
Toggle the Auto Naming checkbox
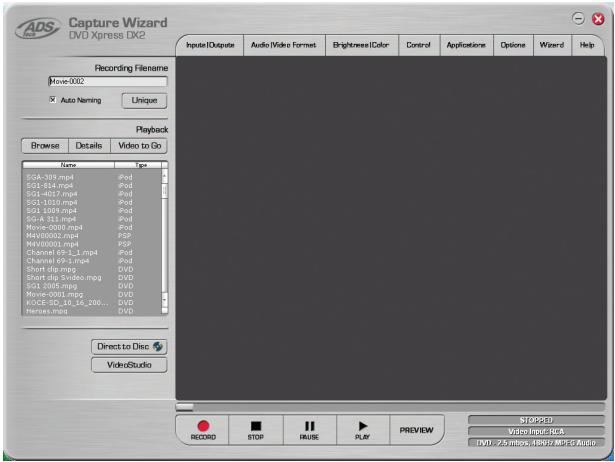pyautogui.click(x=53, y=100)
